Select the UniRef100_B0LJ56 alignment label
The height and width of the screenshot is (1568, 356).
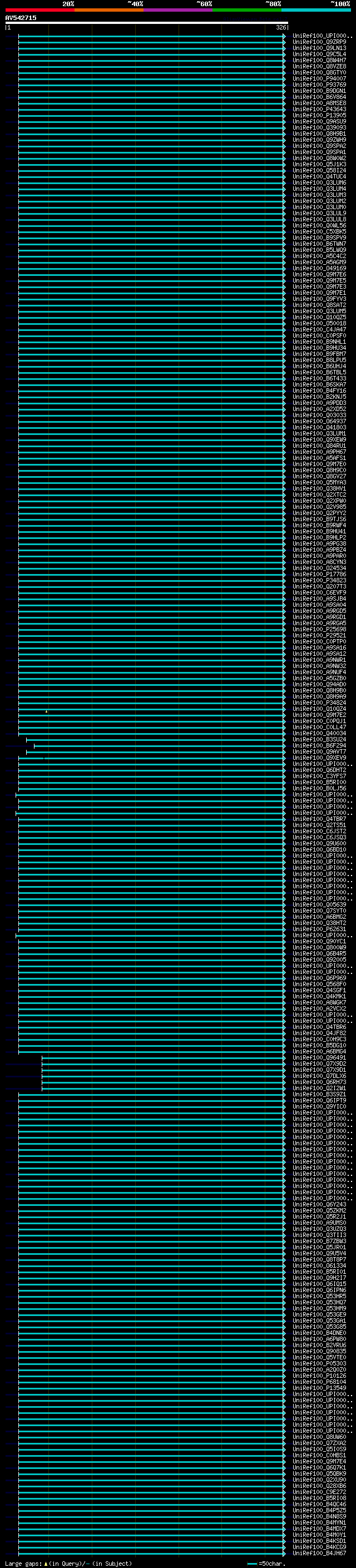click(319, 789)
